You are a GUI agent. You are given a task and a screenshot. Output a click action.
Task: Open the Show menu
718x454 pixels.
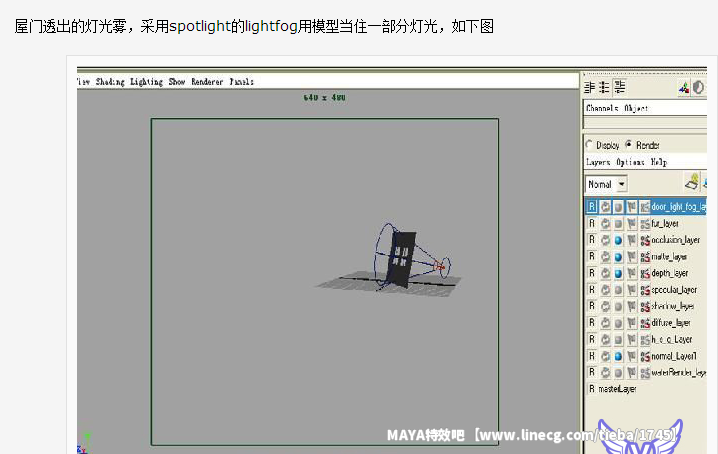(x=177, y=82)
